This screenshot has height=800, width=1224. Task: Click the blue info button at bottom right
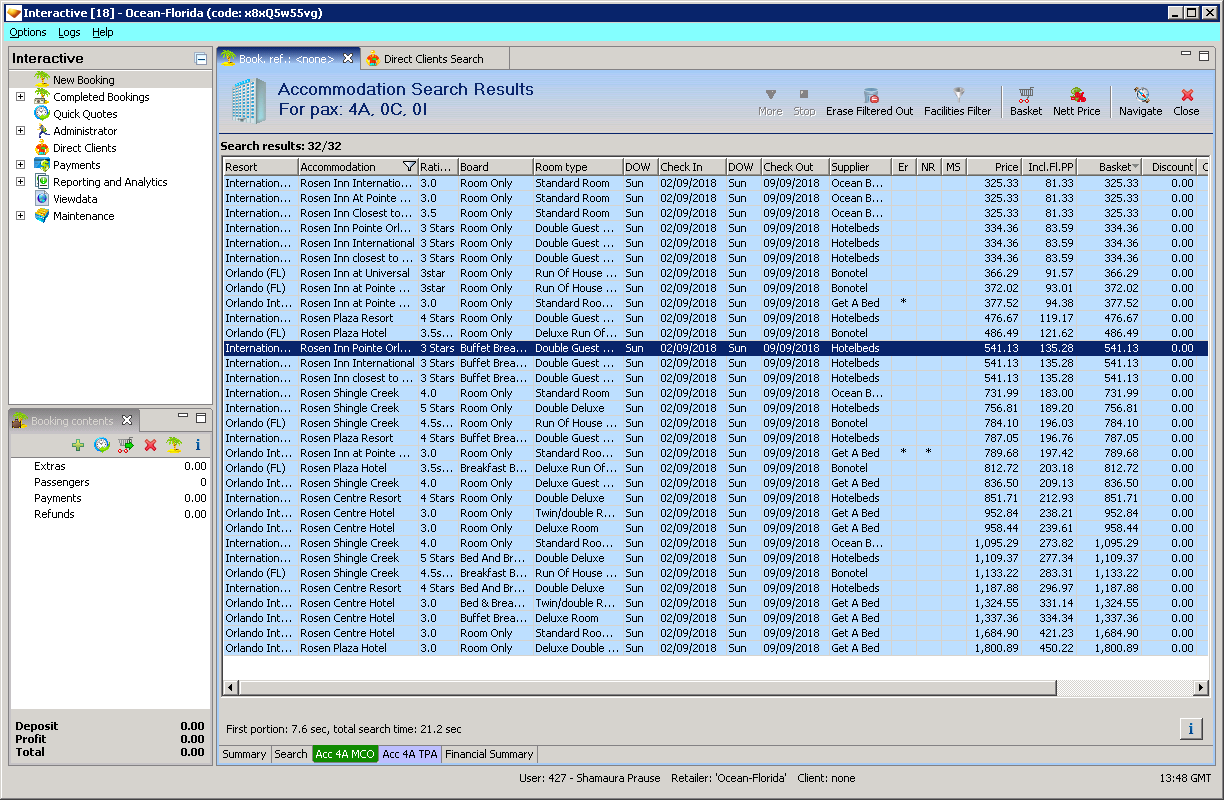[x=1190, y=729]
